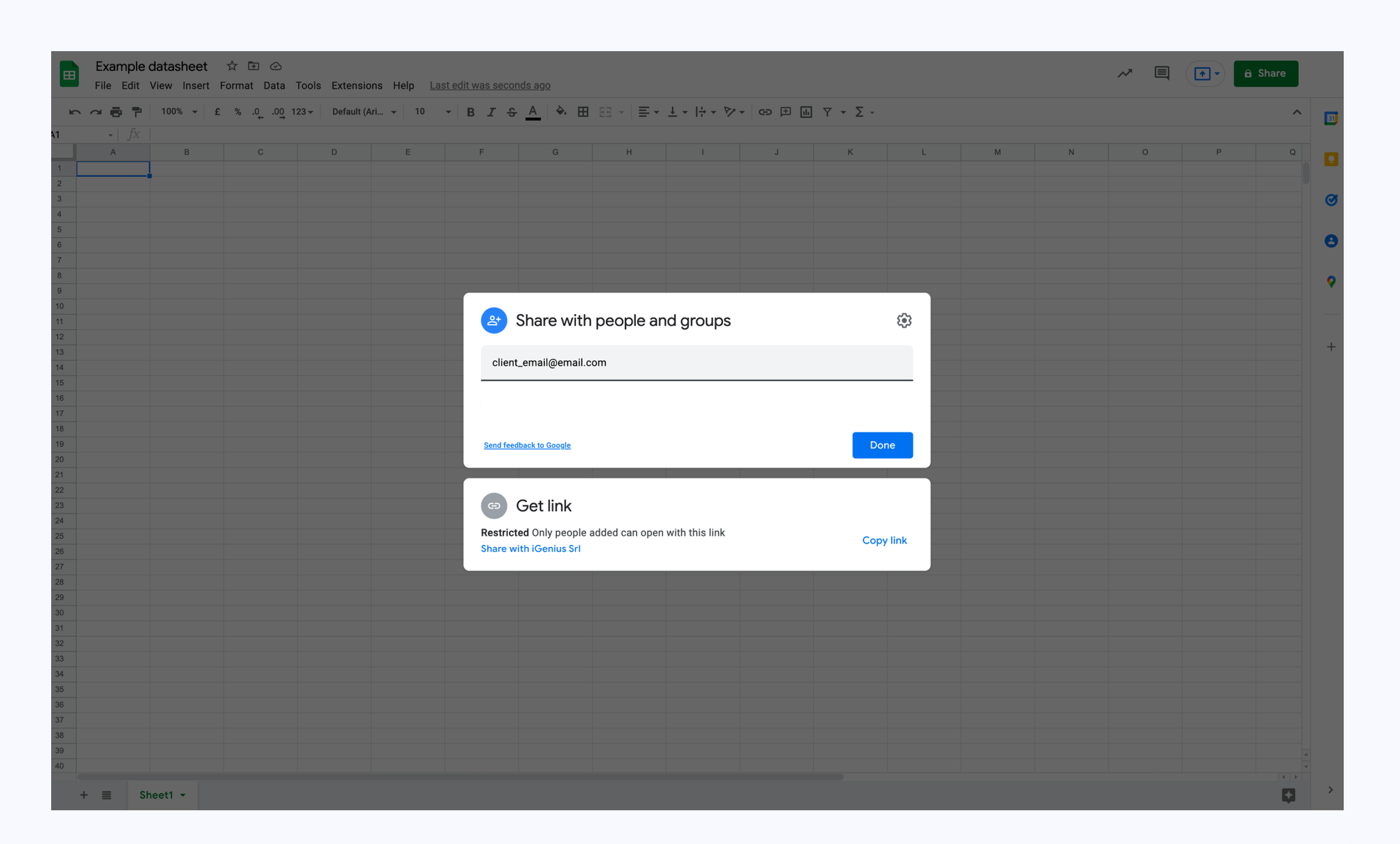
Task: Open the zoom 100% dropdown
Action: point(178,112)
